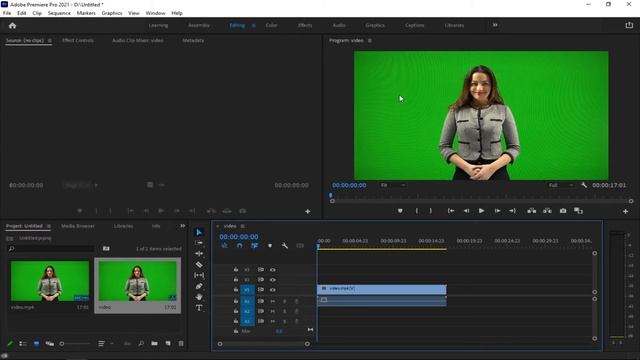Screen dimensions: 640x360
Task: Open playback resolution Full dropdown
Action: click(x=560, y=185)
